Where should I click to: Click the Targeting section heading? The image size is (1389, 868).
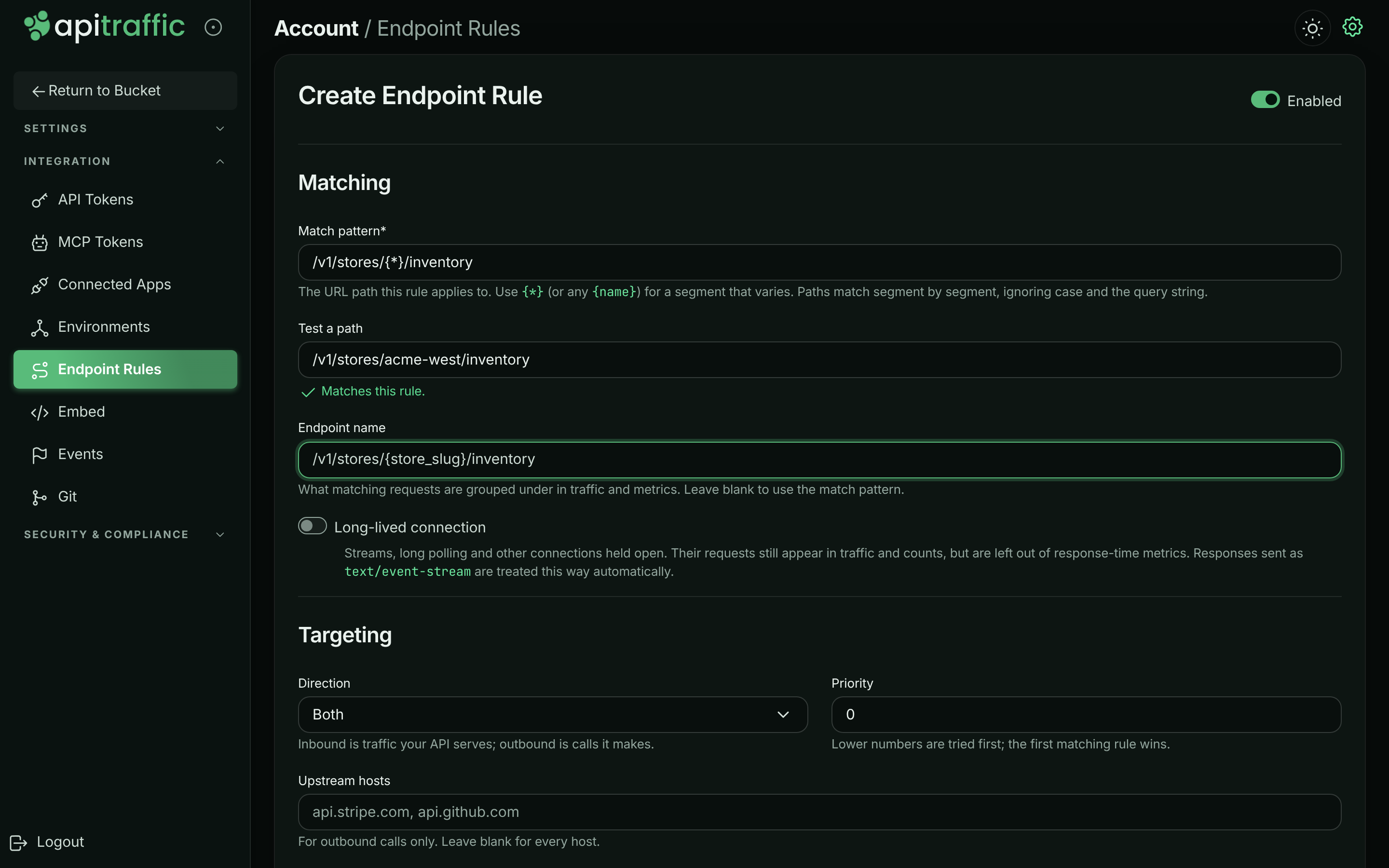[345, 635]
